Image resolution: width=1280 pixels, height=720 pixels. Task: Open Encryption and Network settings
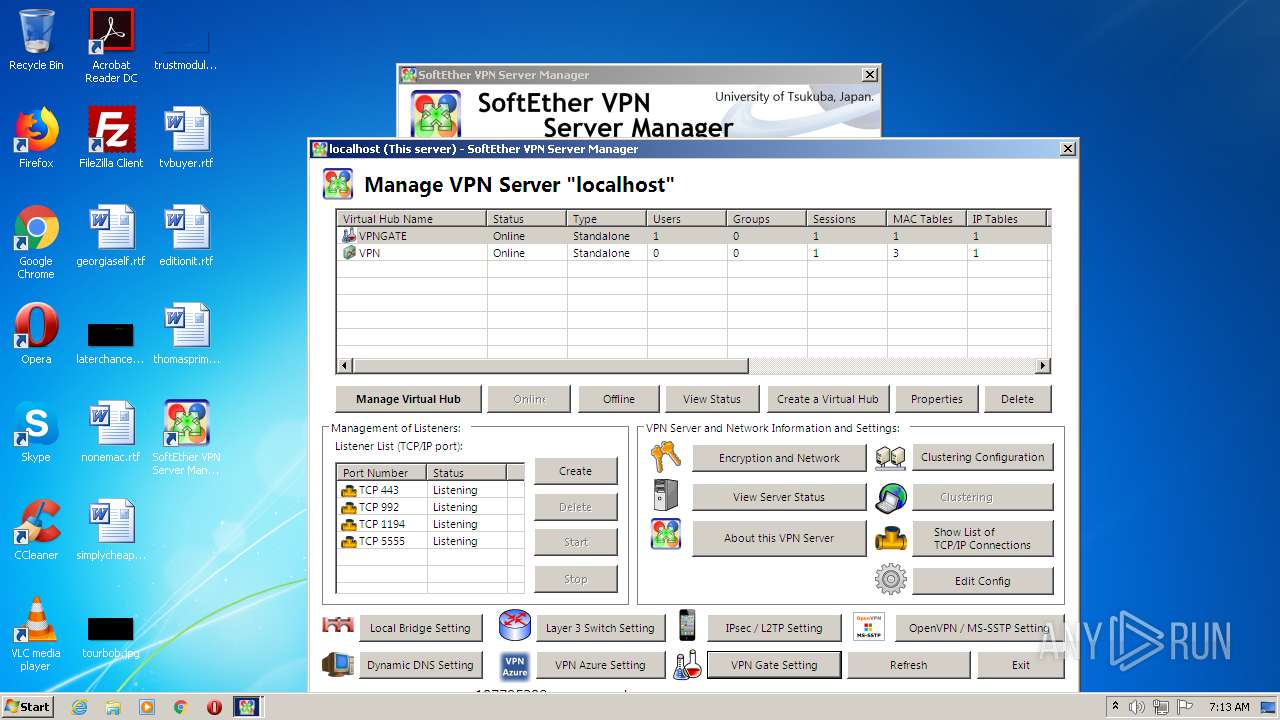(779, 458)
